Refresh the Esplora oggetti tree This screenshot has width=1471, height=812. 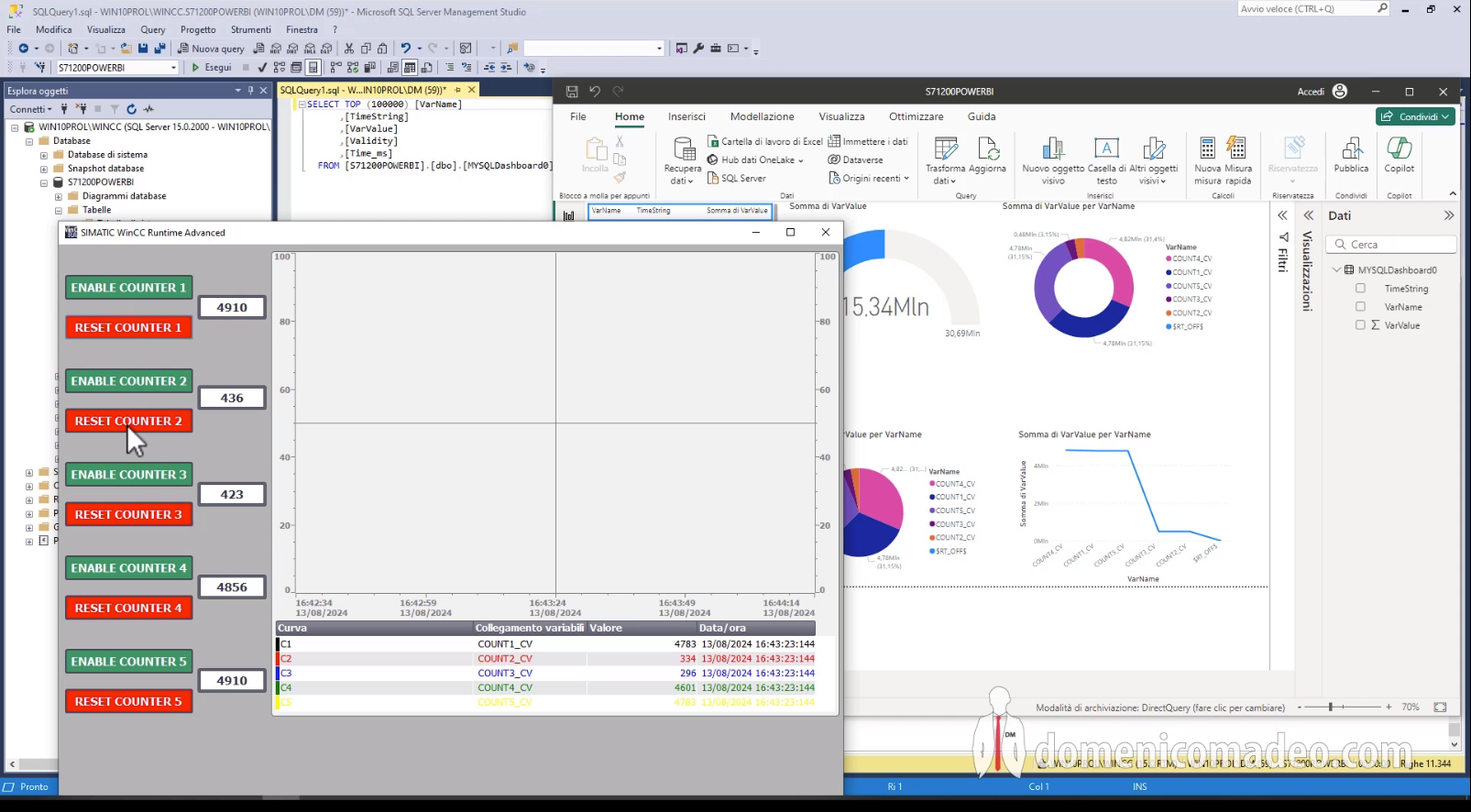[131, 109]
